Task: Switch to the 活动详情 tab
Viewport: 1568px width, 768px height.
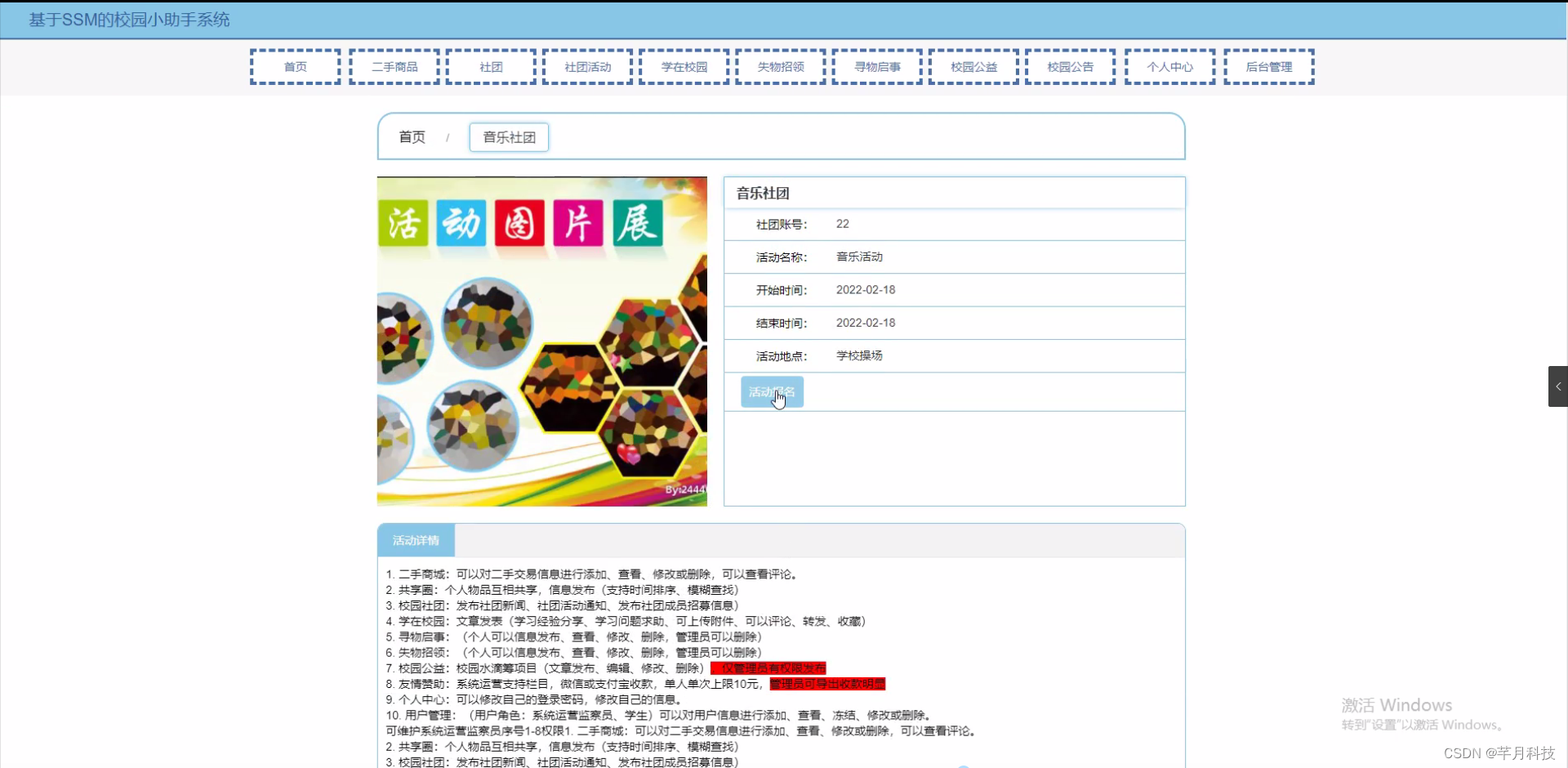Action: 416,540
